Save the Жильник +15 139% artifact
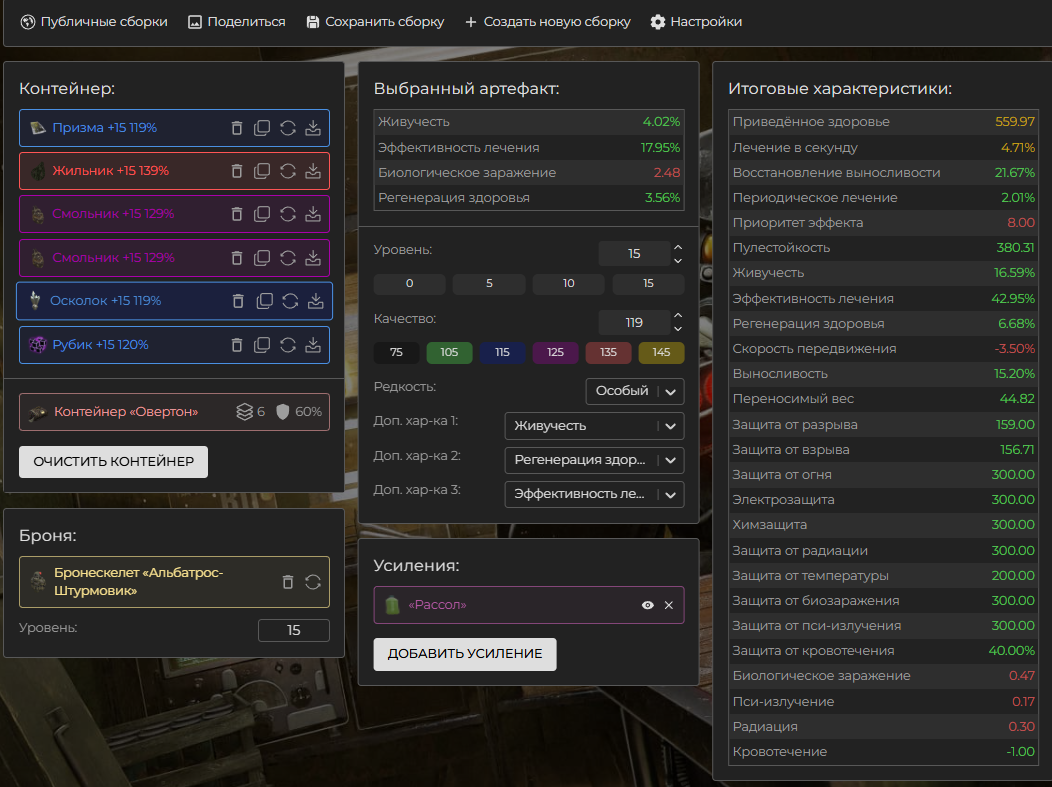 pyautogui.click(x=313, y=171)
